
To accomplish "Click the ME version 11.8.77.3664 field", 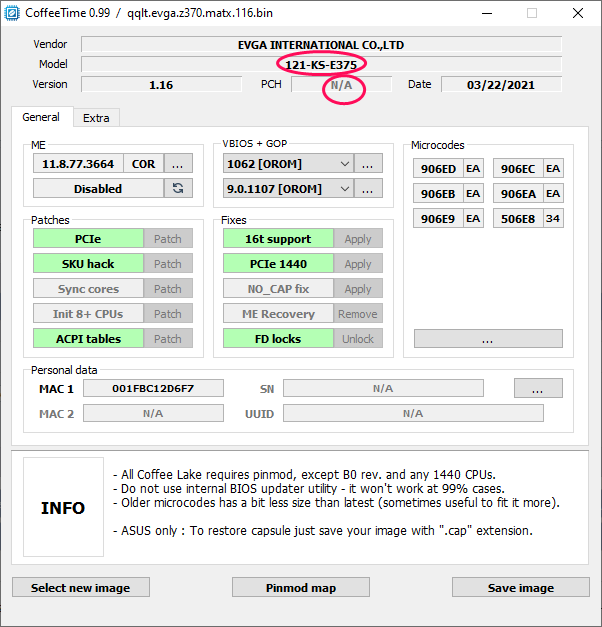I will [x=78, y=164].
